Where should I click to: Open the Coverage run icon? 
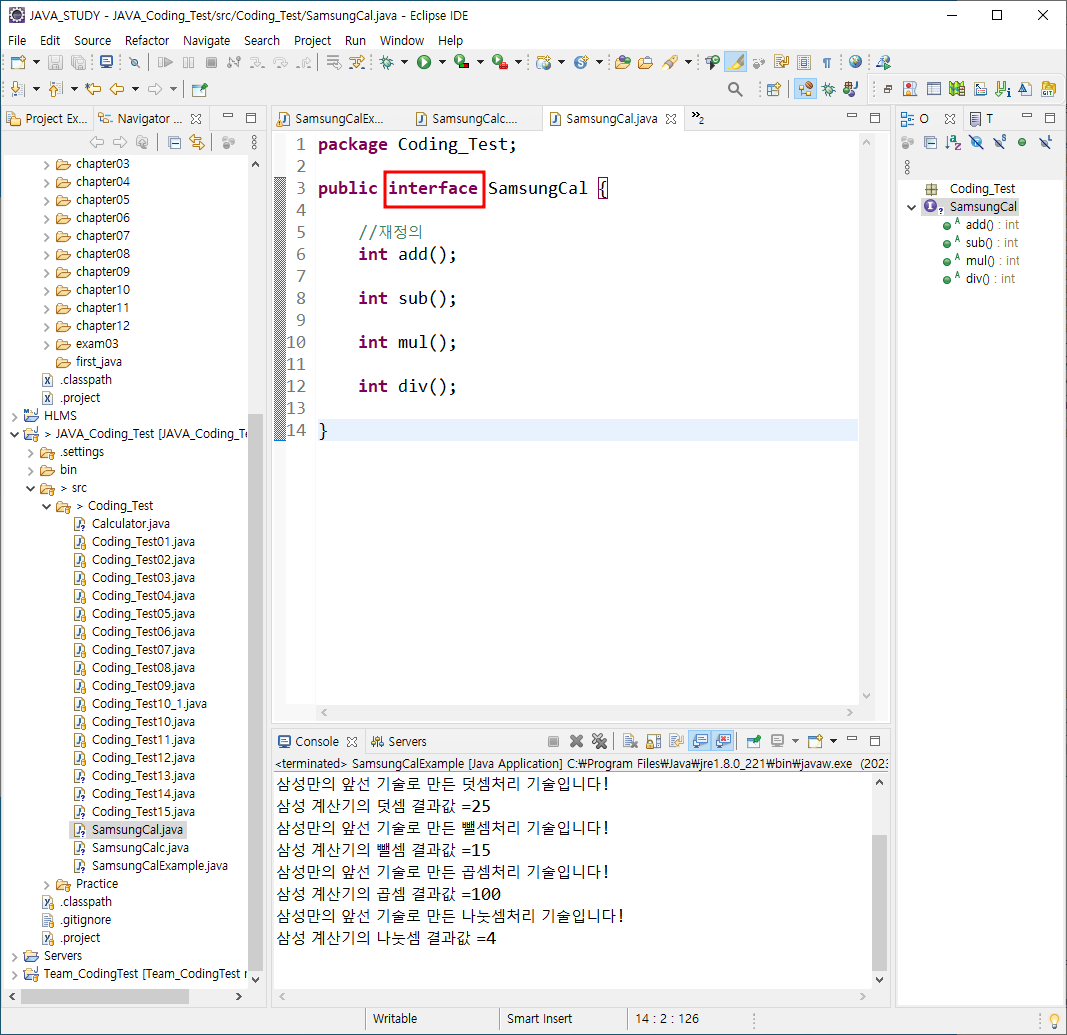(x=461, y=63)
